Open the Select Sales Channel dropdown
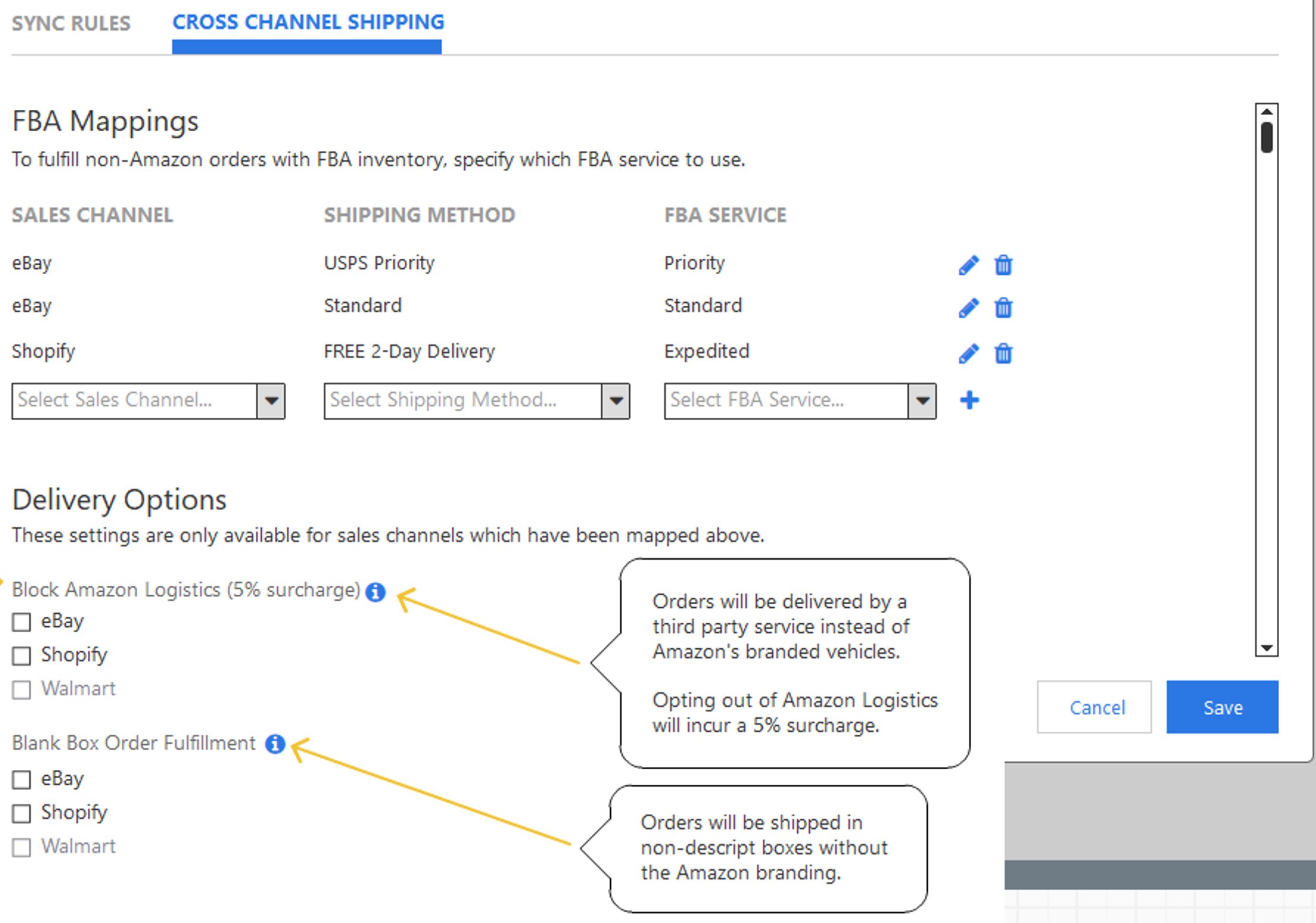Image resolution: width=1316 pixels, height=923 pixels. 272,401
